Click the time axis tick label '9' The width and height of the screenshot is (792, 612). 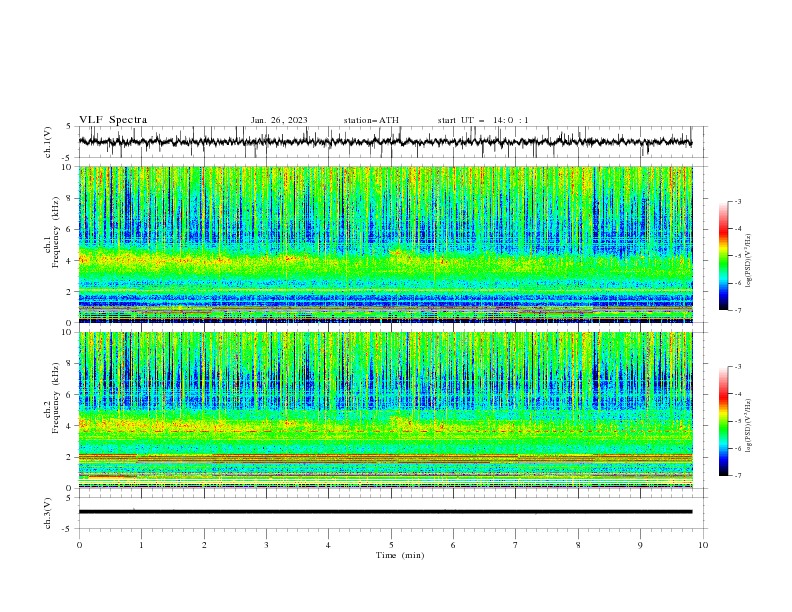tap(640, 545)
